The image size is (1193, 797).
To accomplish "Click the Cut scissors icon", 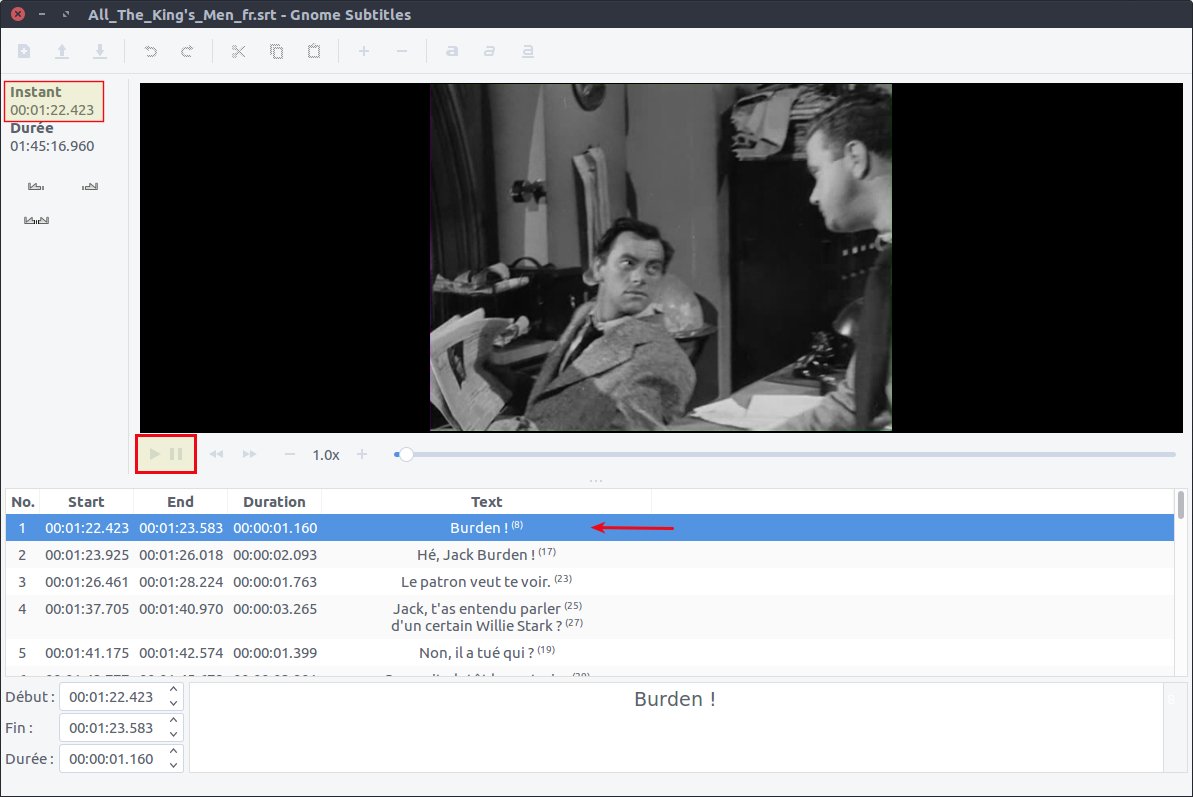I will pyautogui.click(x=239, y=51).
